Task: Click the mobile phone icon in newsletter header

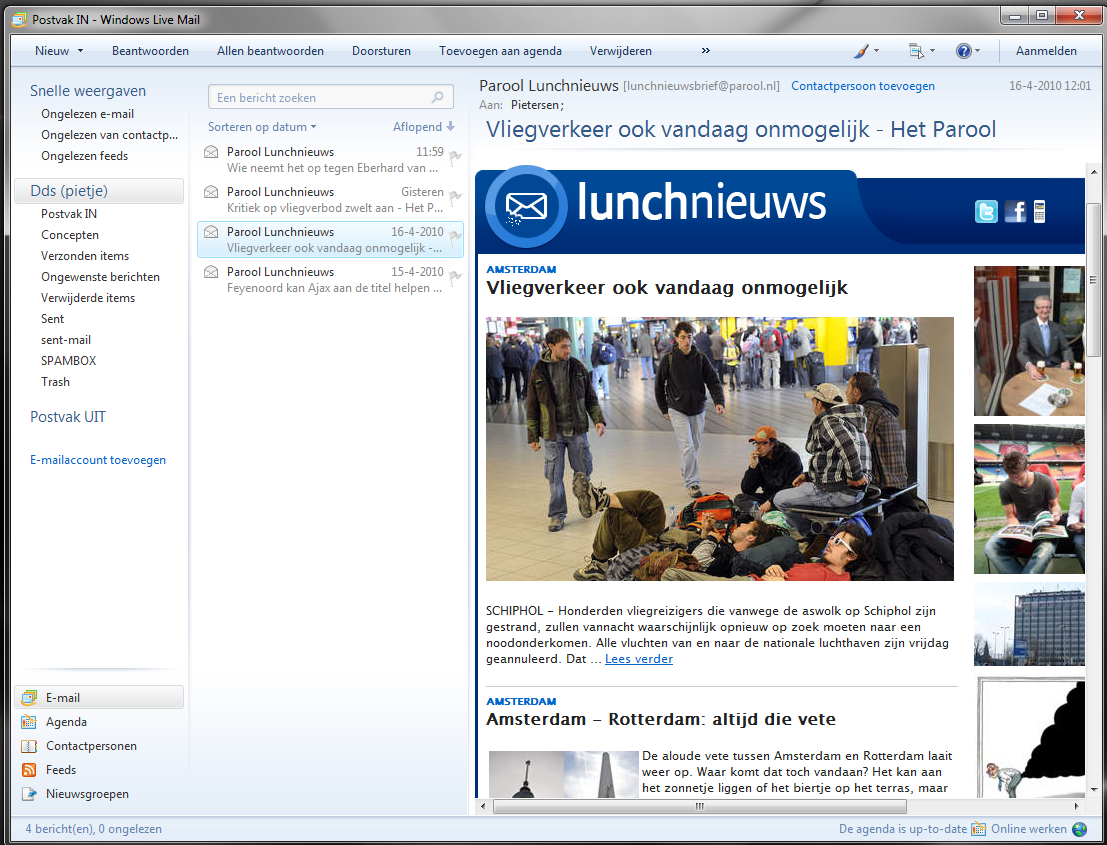Action: tap(1039, 211)
